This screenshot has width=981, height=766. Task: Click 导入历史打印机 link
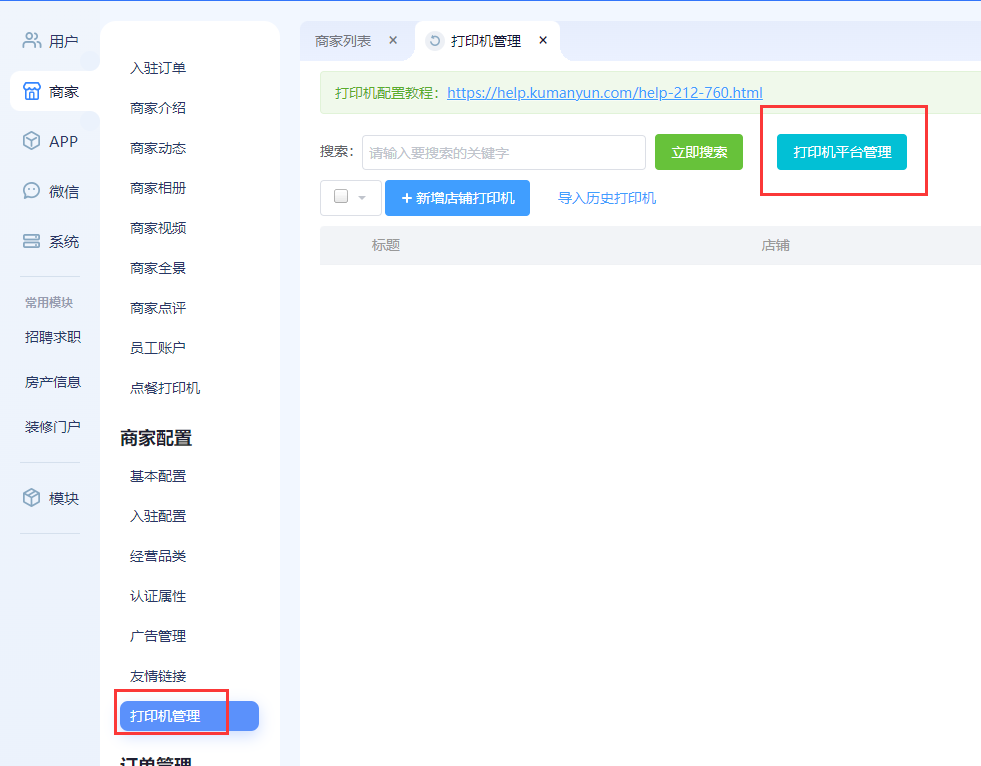coord(607,198)
